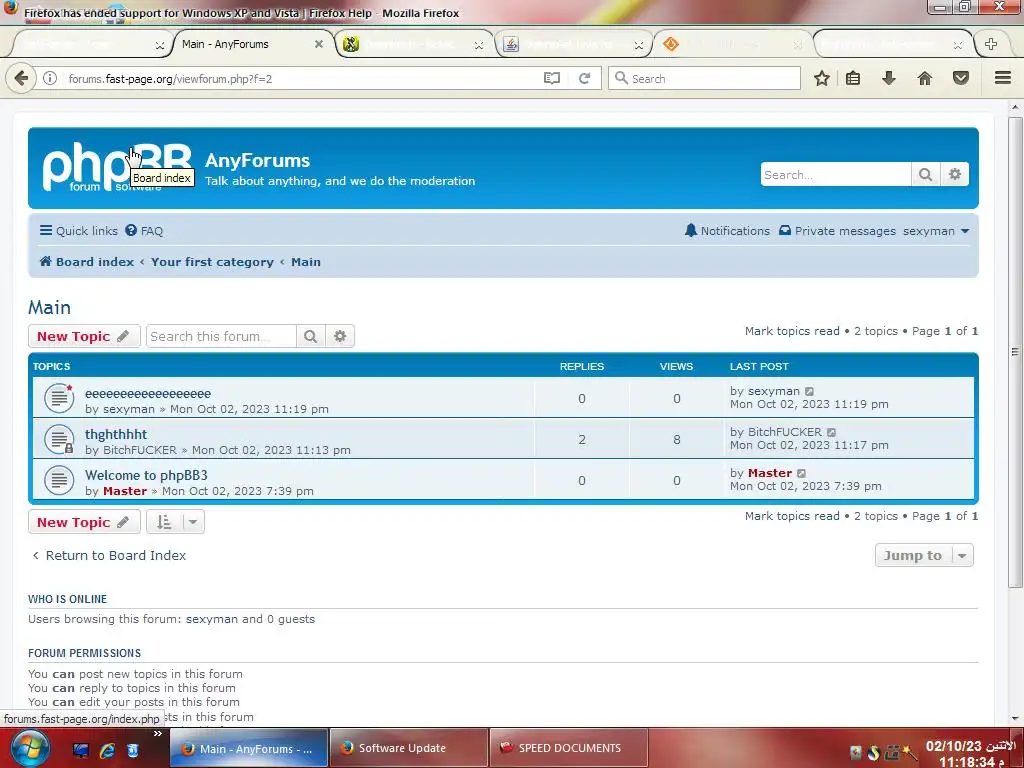Click topic icon for Welcome to phpBB3
This screenshot has height=768, width=1024.
(x=59, y=480)
